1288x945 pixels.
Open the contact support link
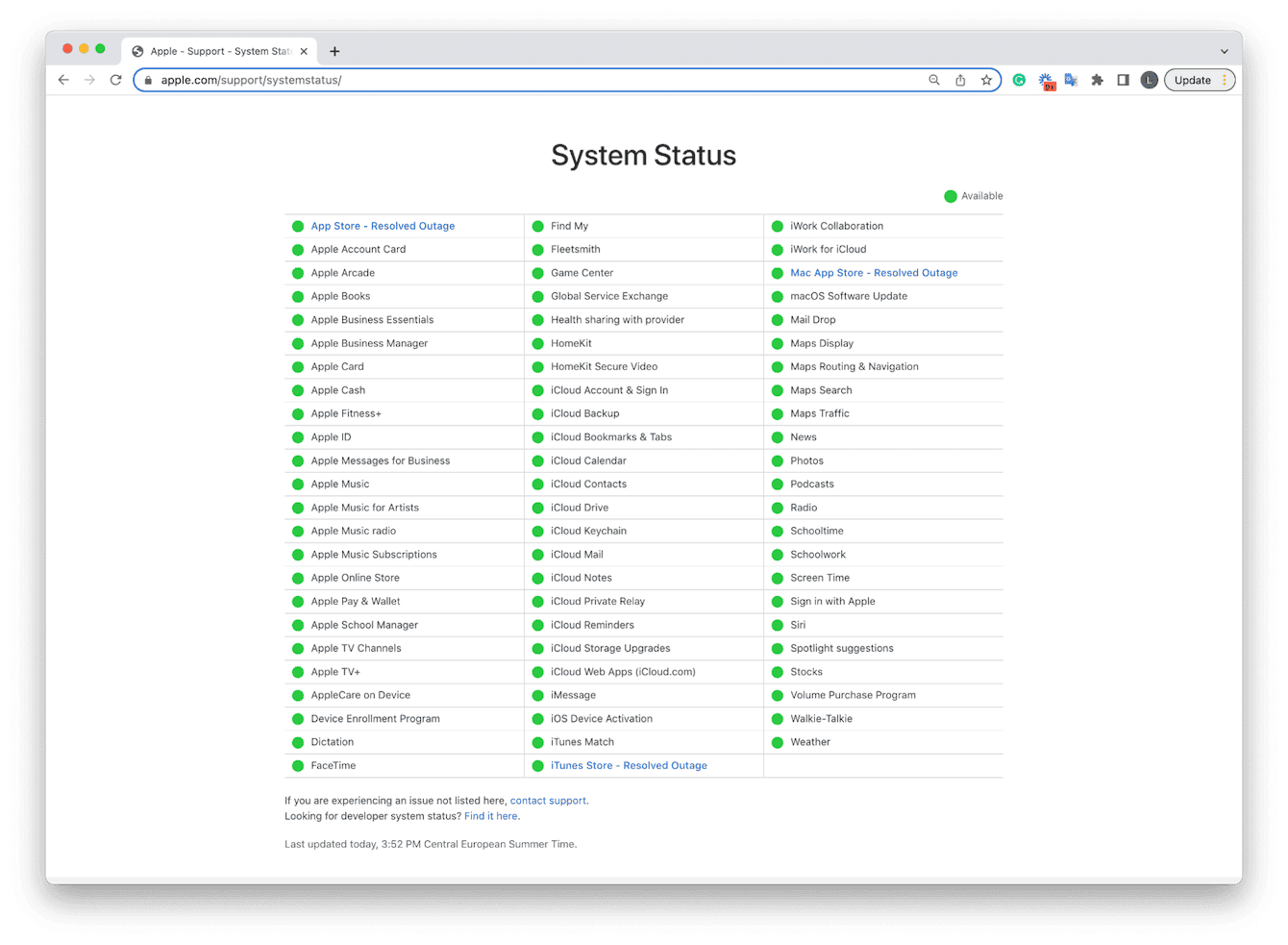[x=548, y=800]
